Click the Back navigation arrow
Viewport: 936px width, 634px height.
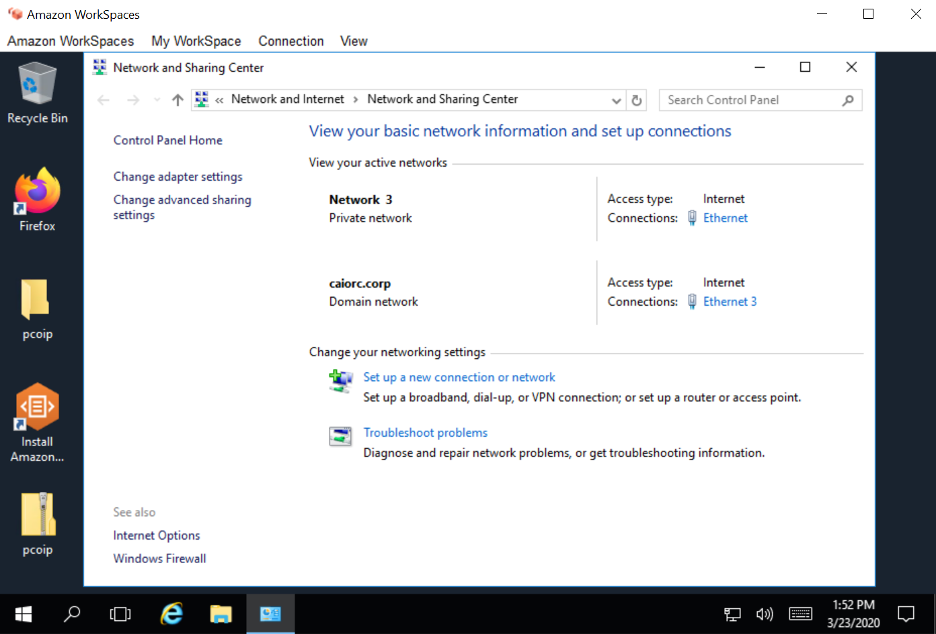click(104, 100)
